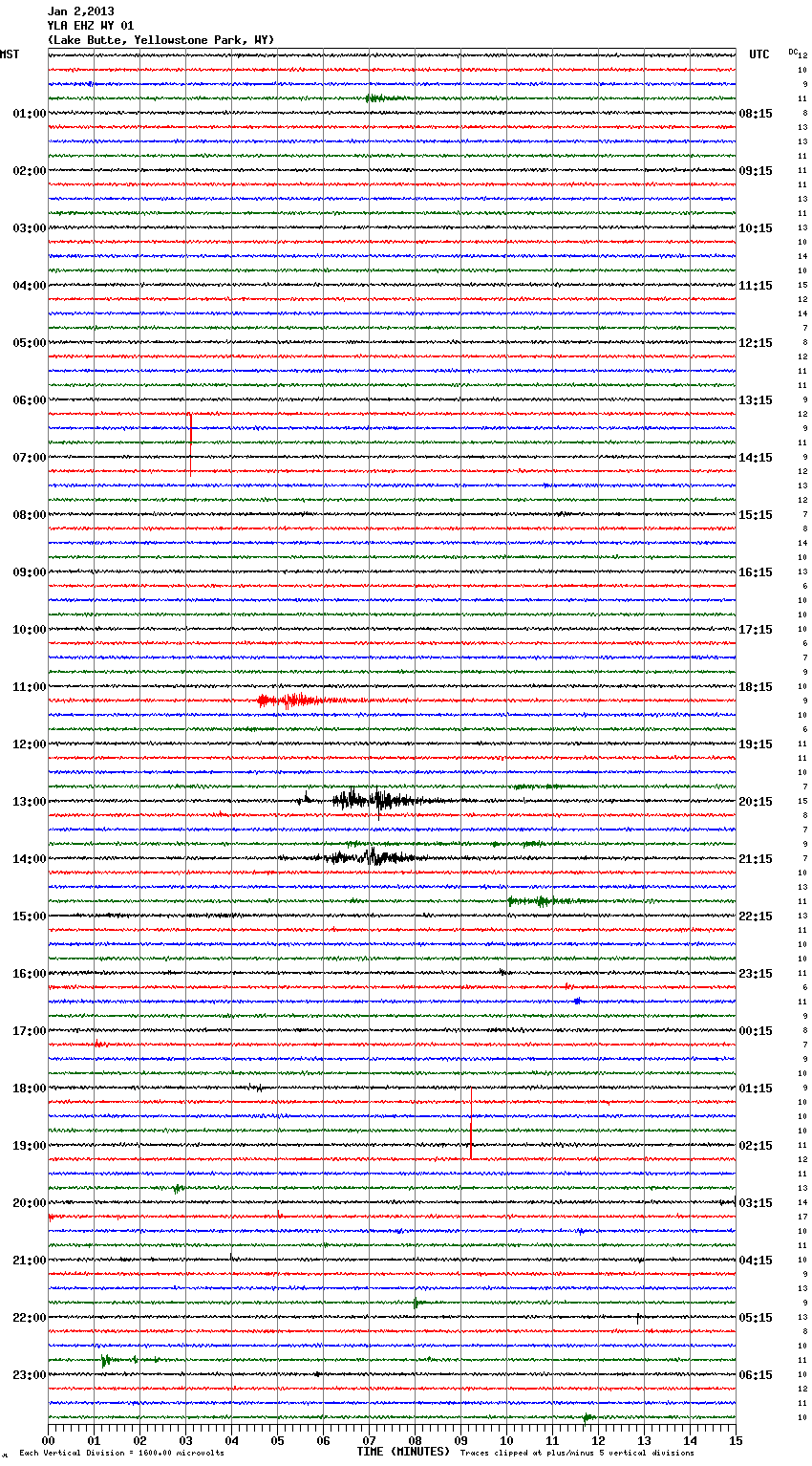This screenshot has height=1466, width=812.
Task: Click the "MST" time zone header
Action: point(10,54)
